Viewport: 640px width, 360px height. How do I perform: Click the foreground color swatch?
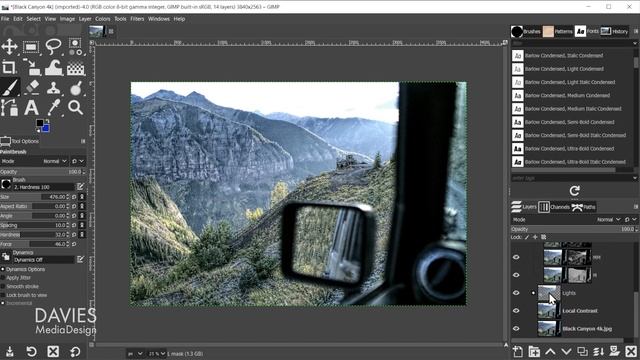coord(40,123)
